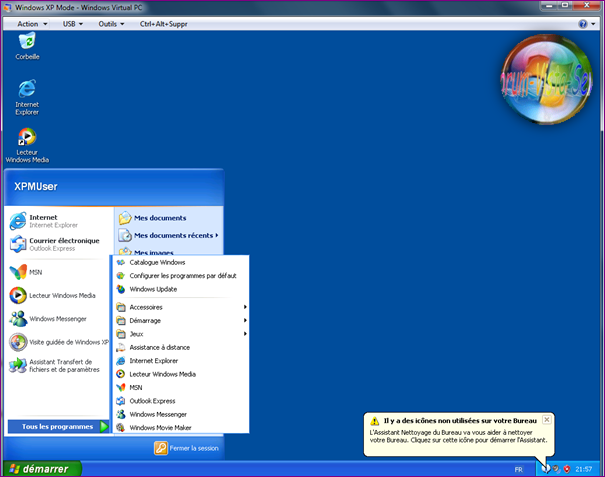This screenshot has width=605, height=477.
Task: Open the Mes documents folder
Action: [170, 218]
